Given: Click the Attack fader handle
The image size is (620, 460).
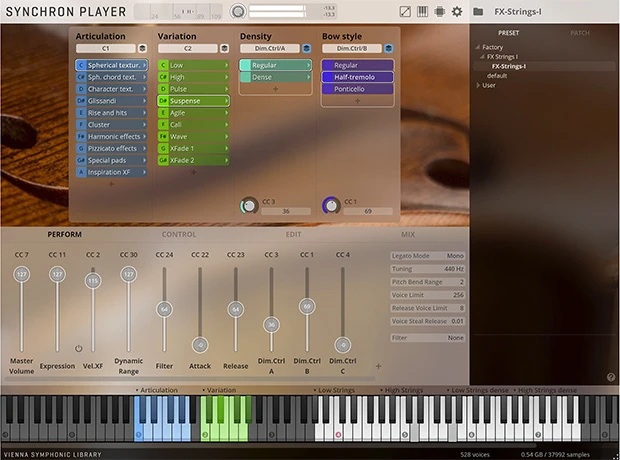Looking at the screenshot, I should 200,345.
